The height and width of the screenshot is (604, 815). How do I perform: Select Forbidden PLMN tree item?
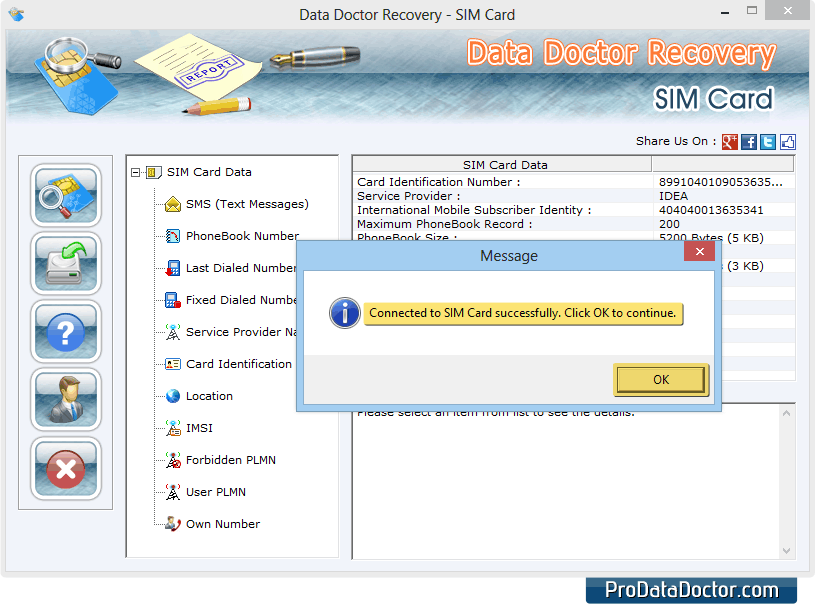pos(231,460)
